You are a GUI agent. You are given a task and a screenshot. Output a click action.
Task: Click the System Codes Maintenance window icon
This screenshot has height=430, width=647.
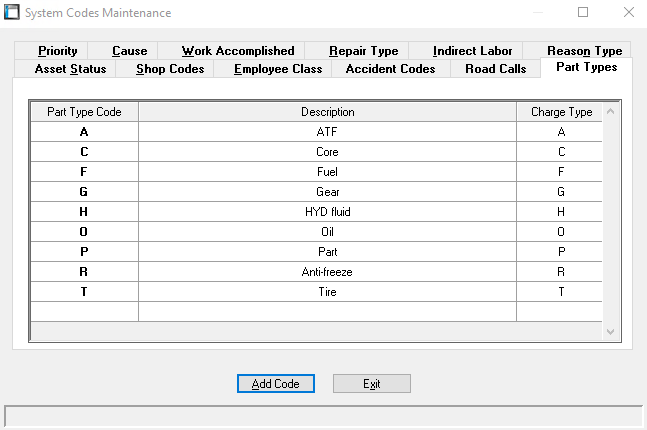tap(13, 13)
